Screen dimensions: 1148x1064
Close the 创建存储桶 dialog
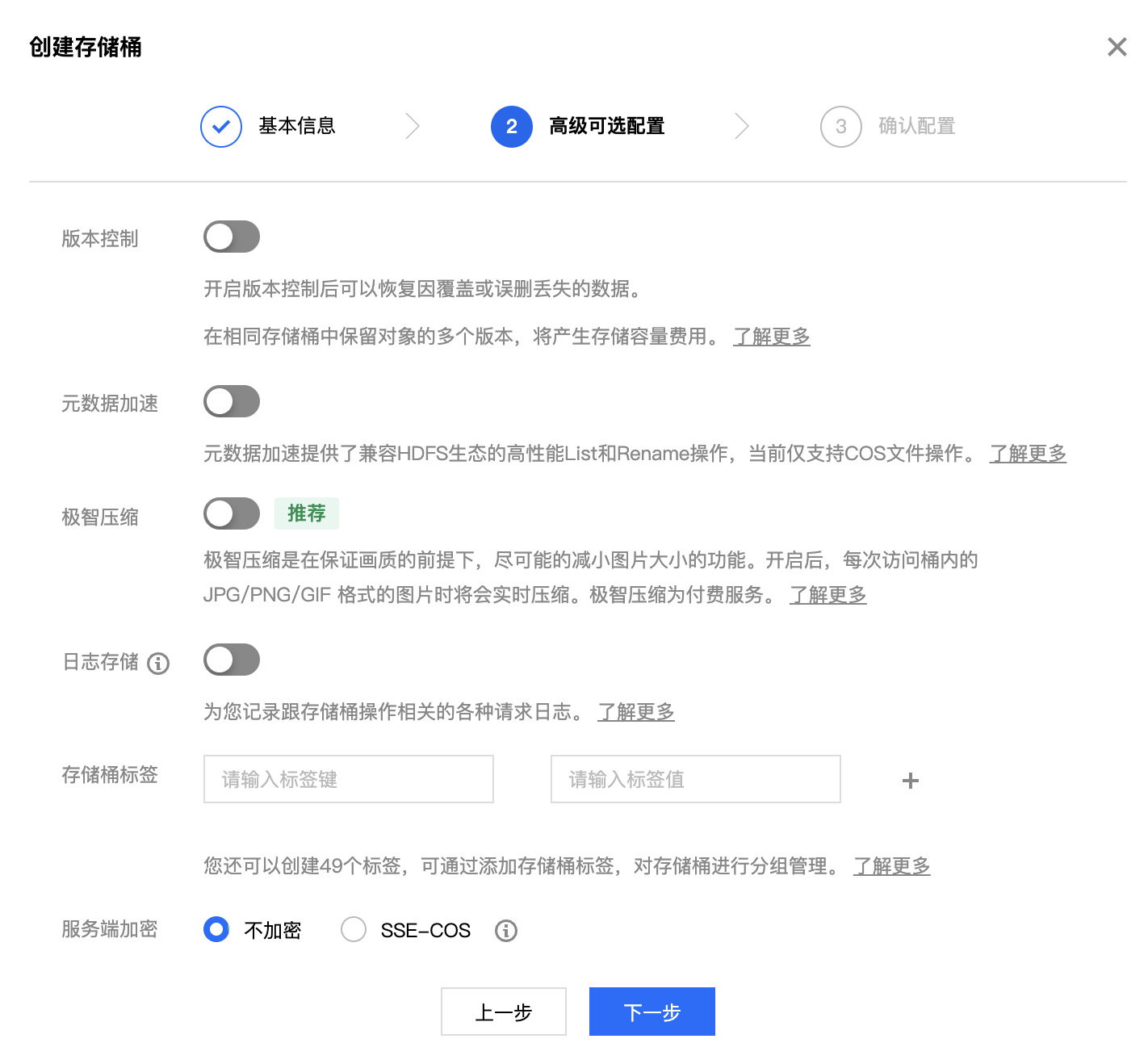[x=1117, y=47]
